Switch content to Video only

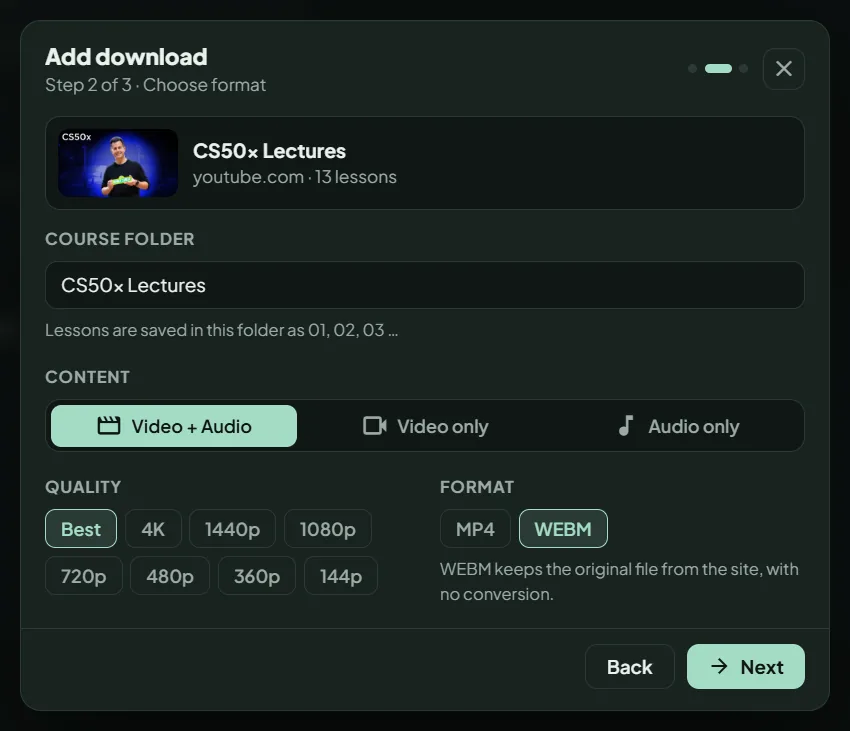pyautogui.click(x=426, y=426)
